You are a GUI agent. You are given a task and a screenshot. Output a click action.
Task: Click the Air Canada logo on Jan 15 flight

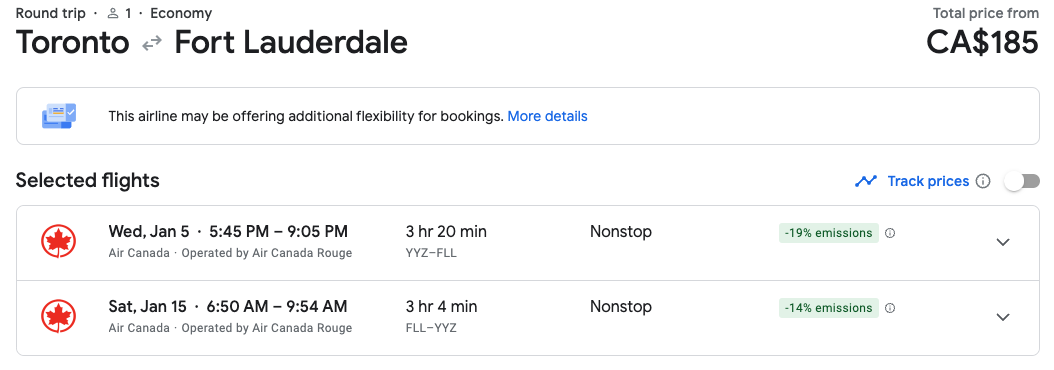[58, 317]
